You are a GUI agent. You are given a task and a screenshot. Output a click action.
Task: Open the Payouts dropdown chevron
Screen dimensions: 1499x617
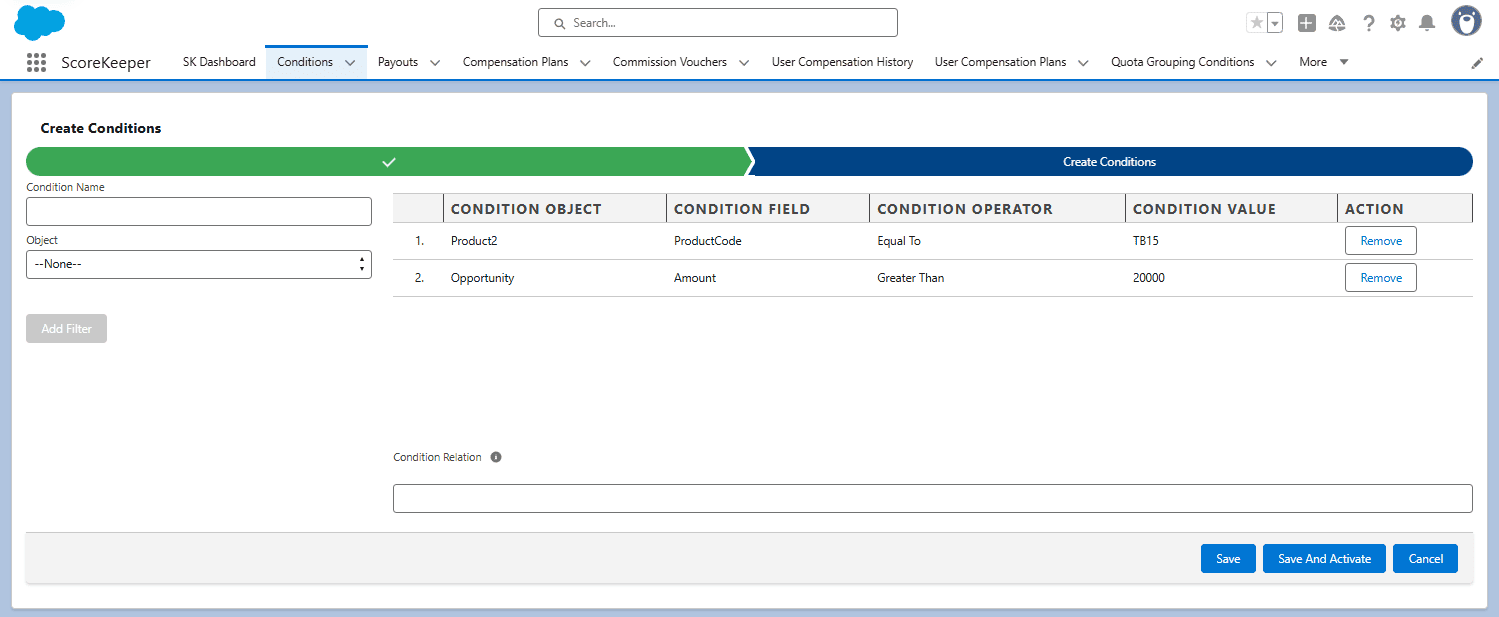pyautogui.click(x=435, y=62)
